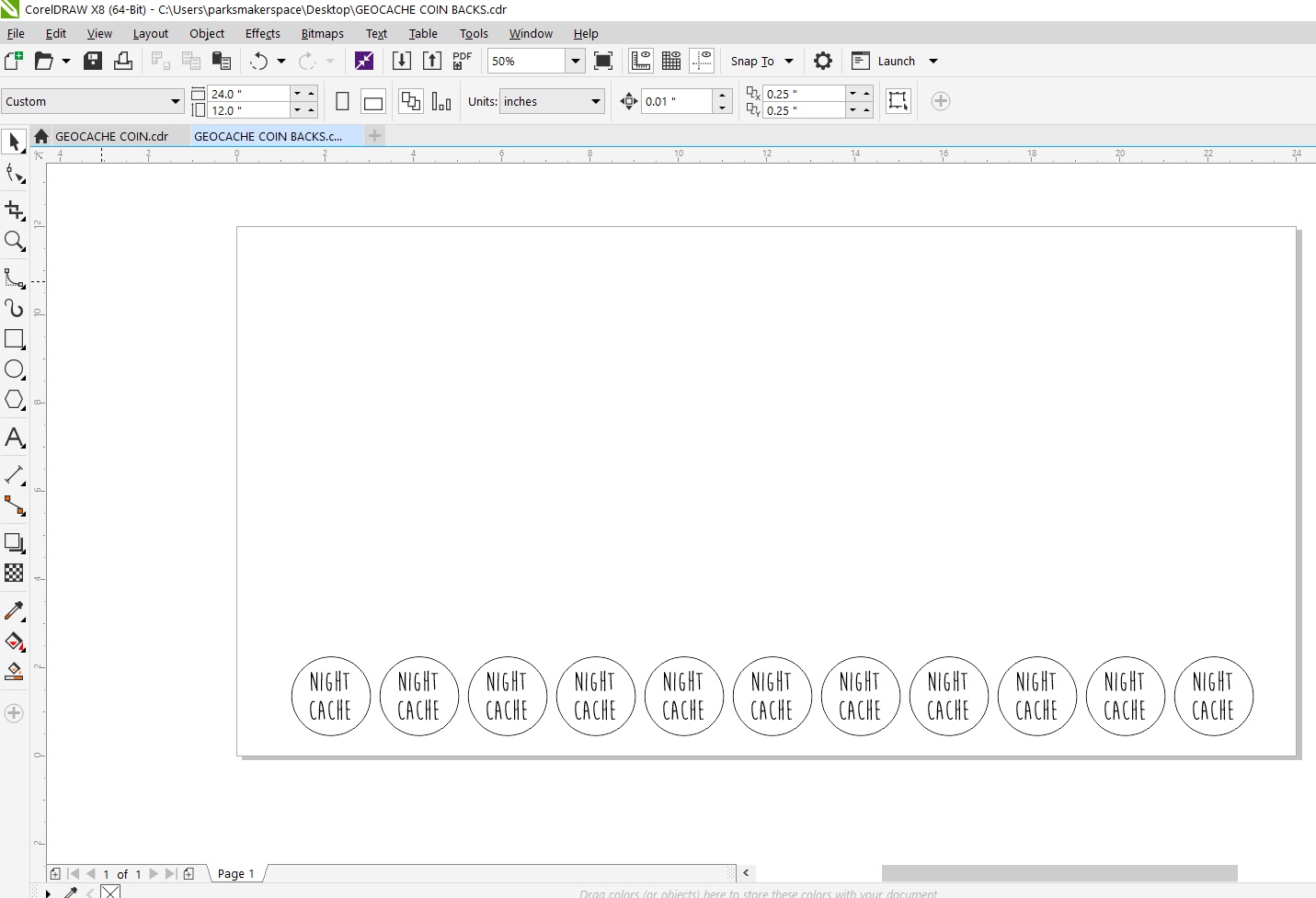Toggle Current page layout button

[x=441, y=101]
